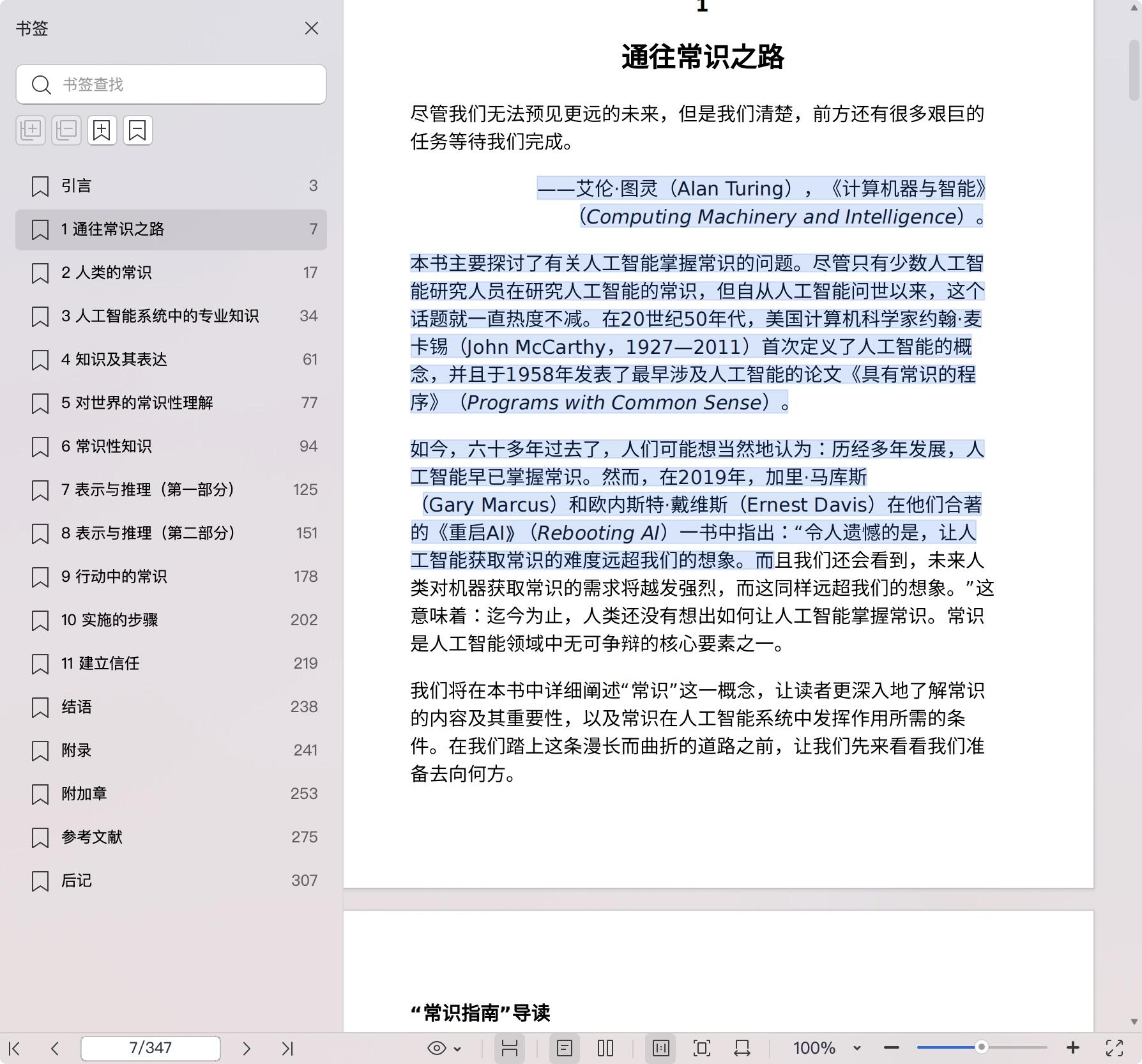1142x1064 pixels.
Task: Open bookmark 10 实施的步骤
Action: tap(171, 620)
